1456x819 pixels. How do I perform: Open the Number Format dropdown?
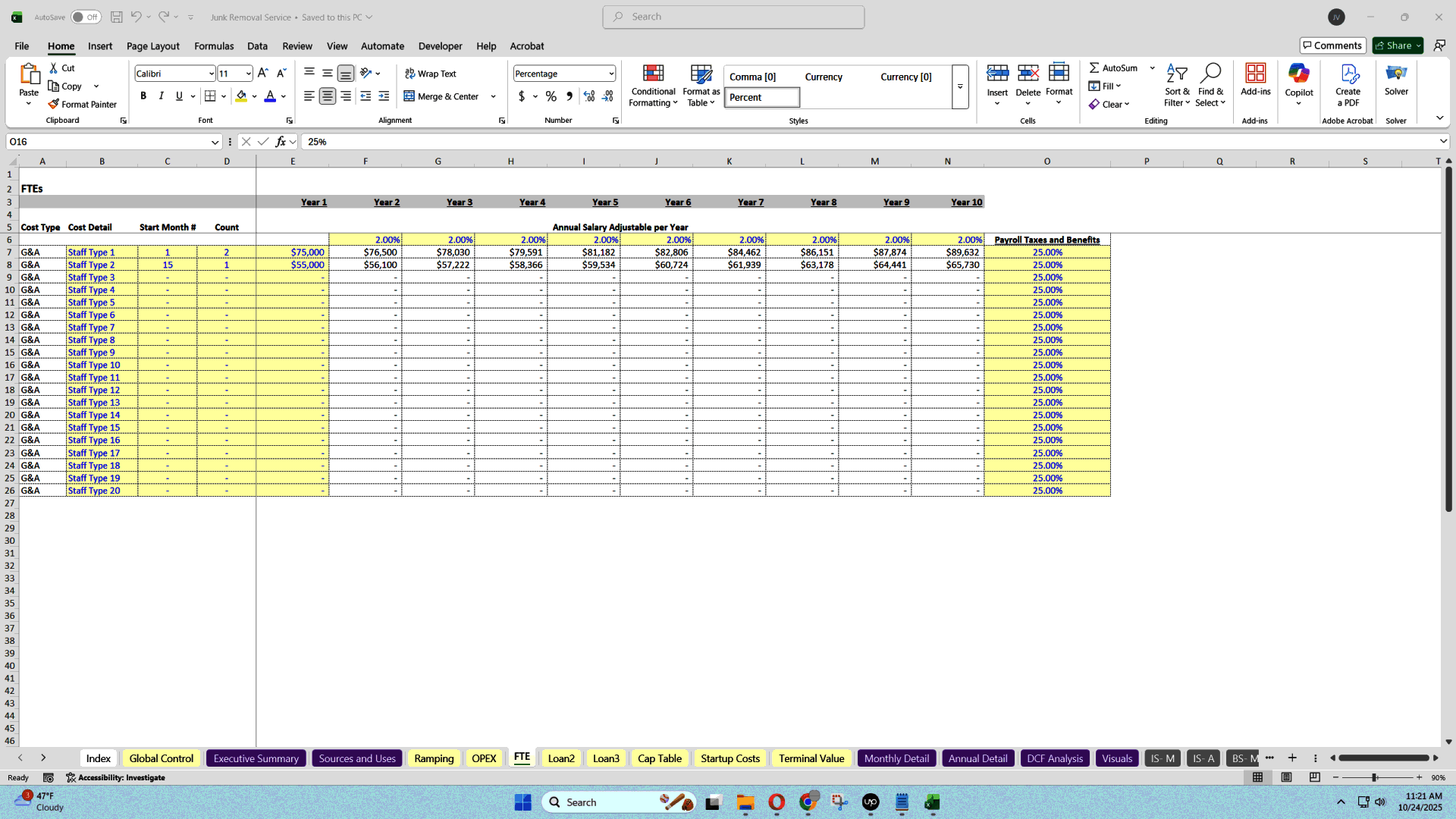[563, 74]
